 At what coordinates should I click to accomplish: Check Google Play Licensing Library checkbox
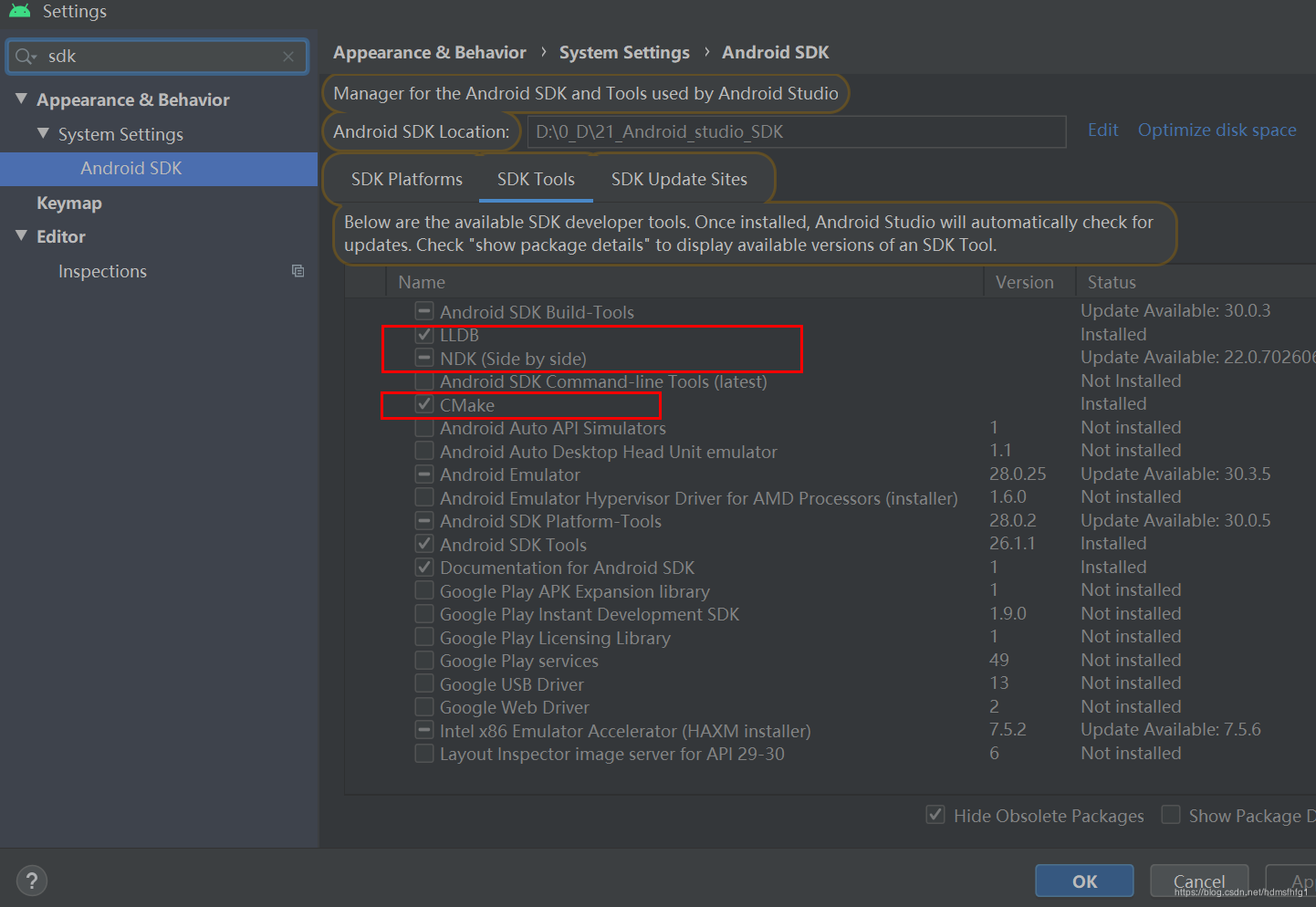[x=424, y=637]
